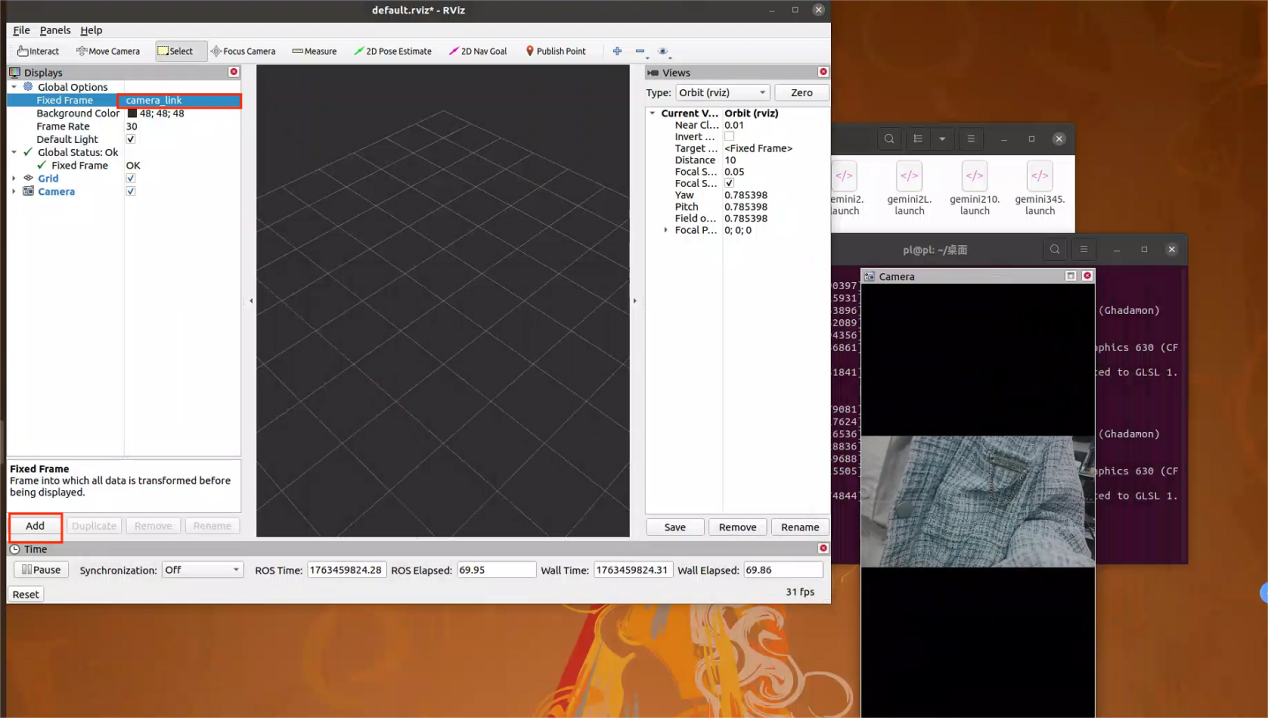
Task: Click the Publish Point tool
Action: (555, 51)
